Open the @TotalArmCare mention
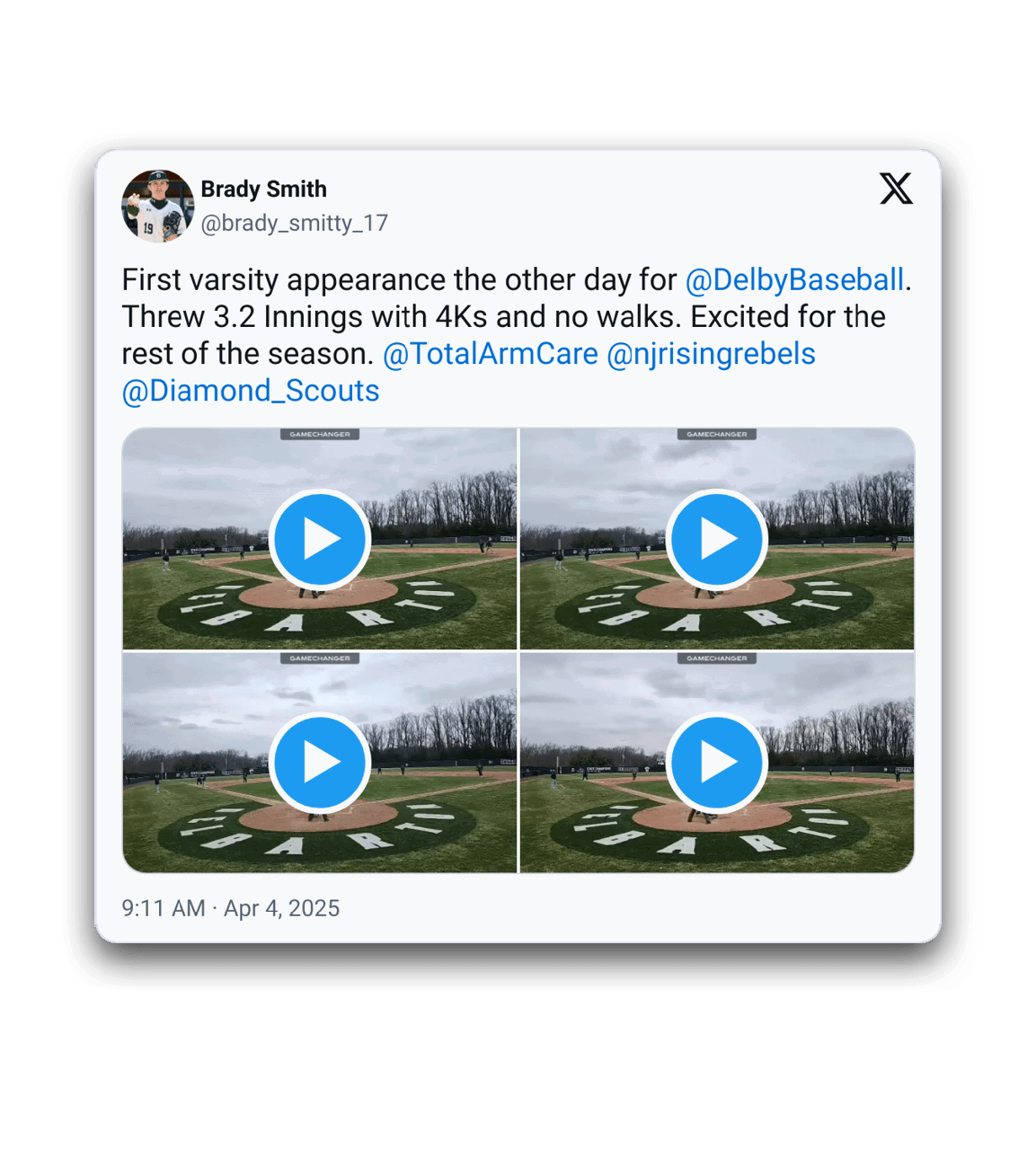This screenshot has height=1157, width=1036. (490, 354)
